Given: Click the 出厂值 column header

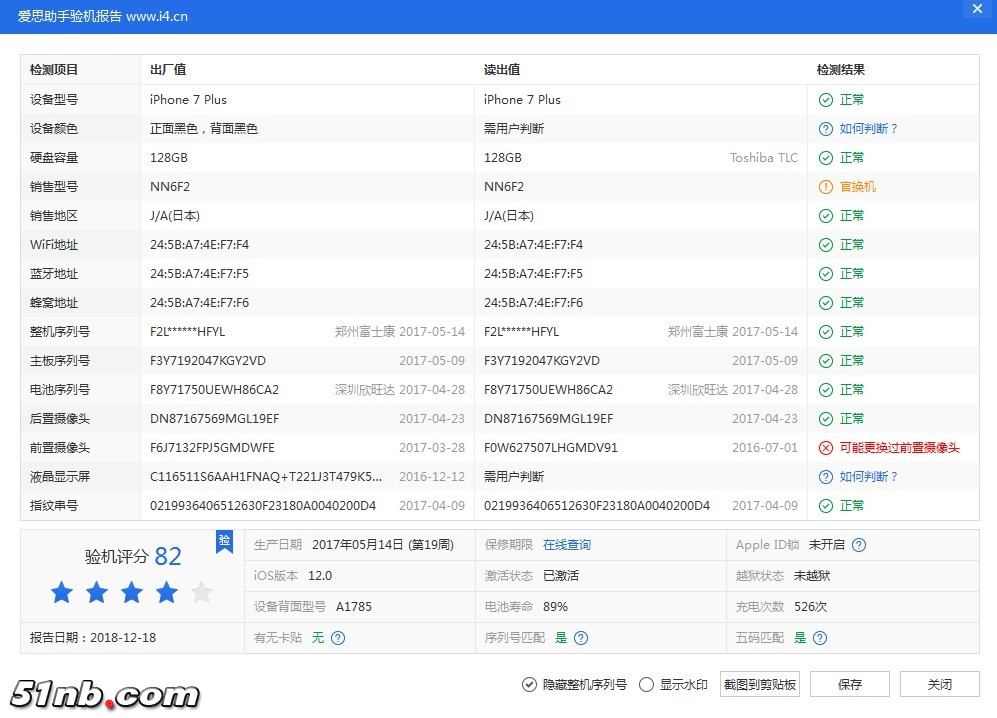Looking at the screenshot, I should [168, 70].
